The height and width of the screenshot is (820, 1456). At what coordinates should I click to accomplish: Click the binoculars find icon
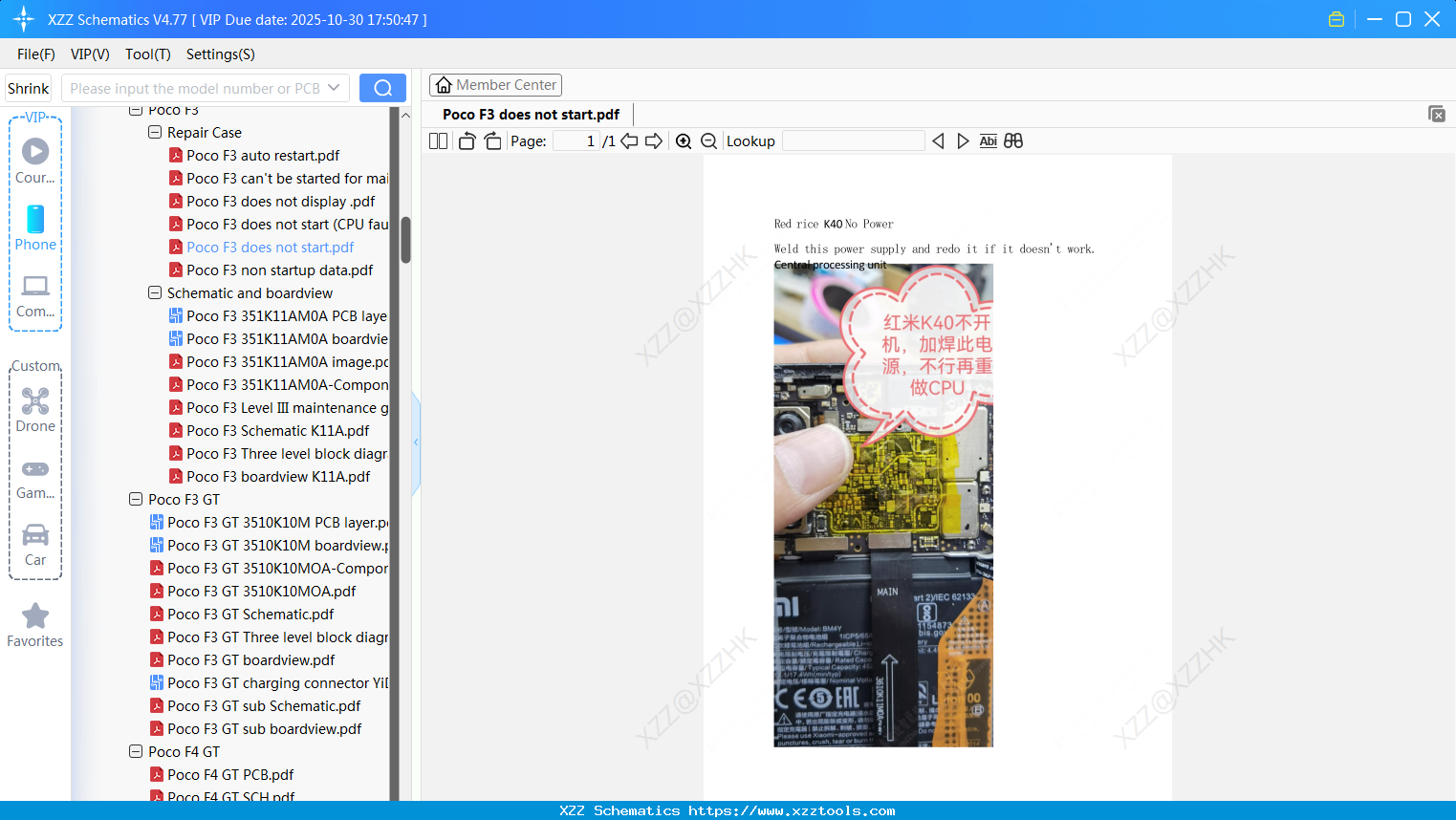1013,141
